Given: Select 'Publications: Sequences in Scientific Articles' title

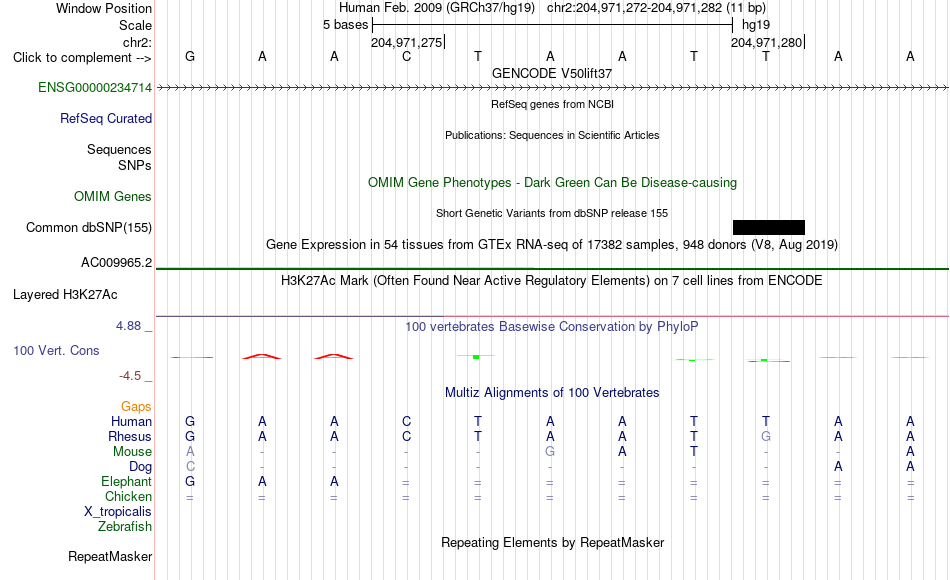Looking at the screenshot, I should click(x=552, y=135).
